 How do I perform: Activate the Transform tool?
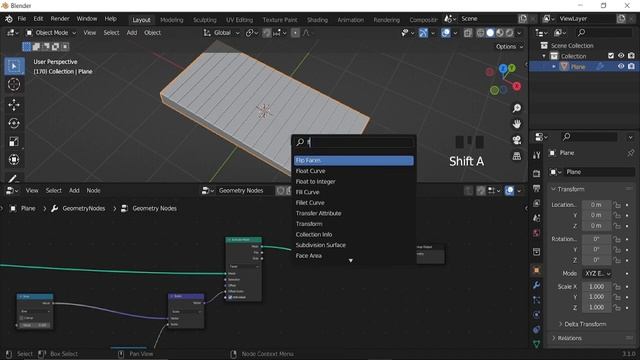click(x=14, y=160)
